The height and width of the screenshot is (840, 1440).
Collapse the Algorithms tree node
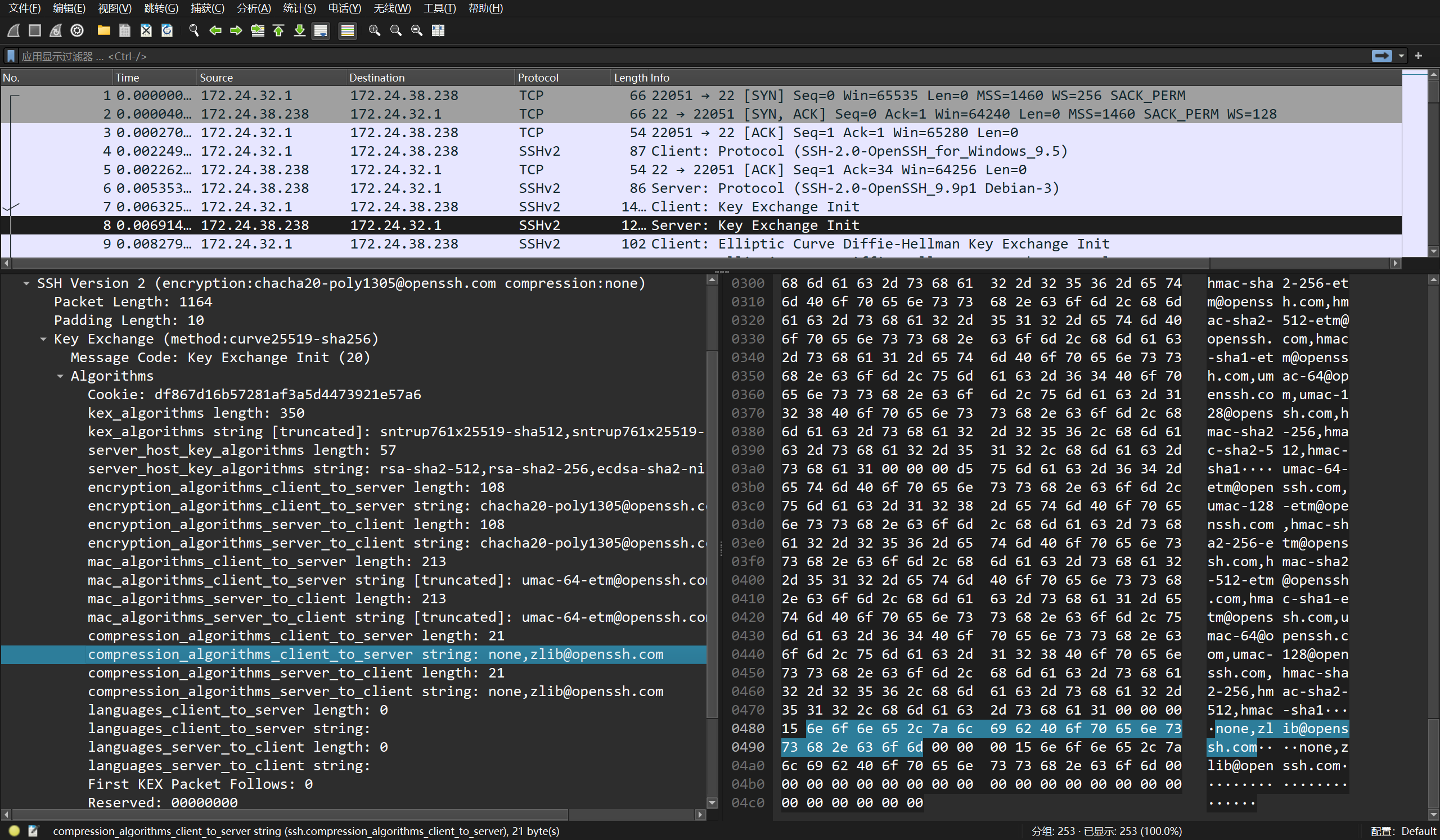point(60,376)
